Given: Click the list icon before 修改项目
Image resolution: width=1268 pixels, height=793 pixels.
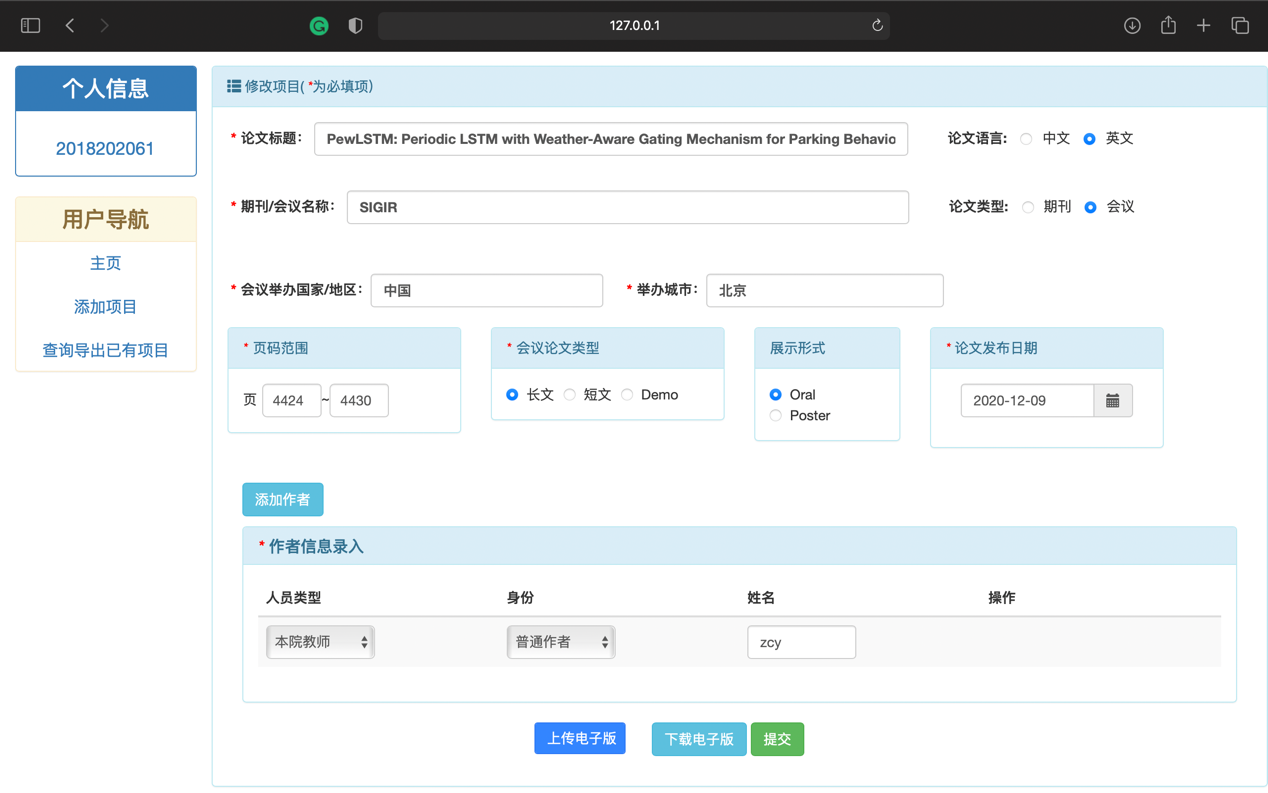Looking at the screenshot, I should pyautogui.click(x=234, y=87).
